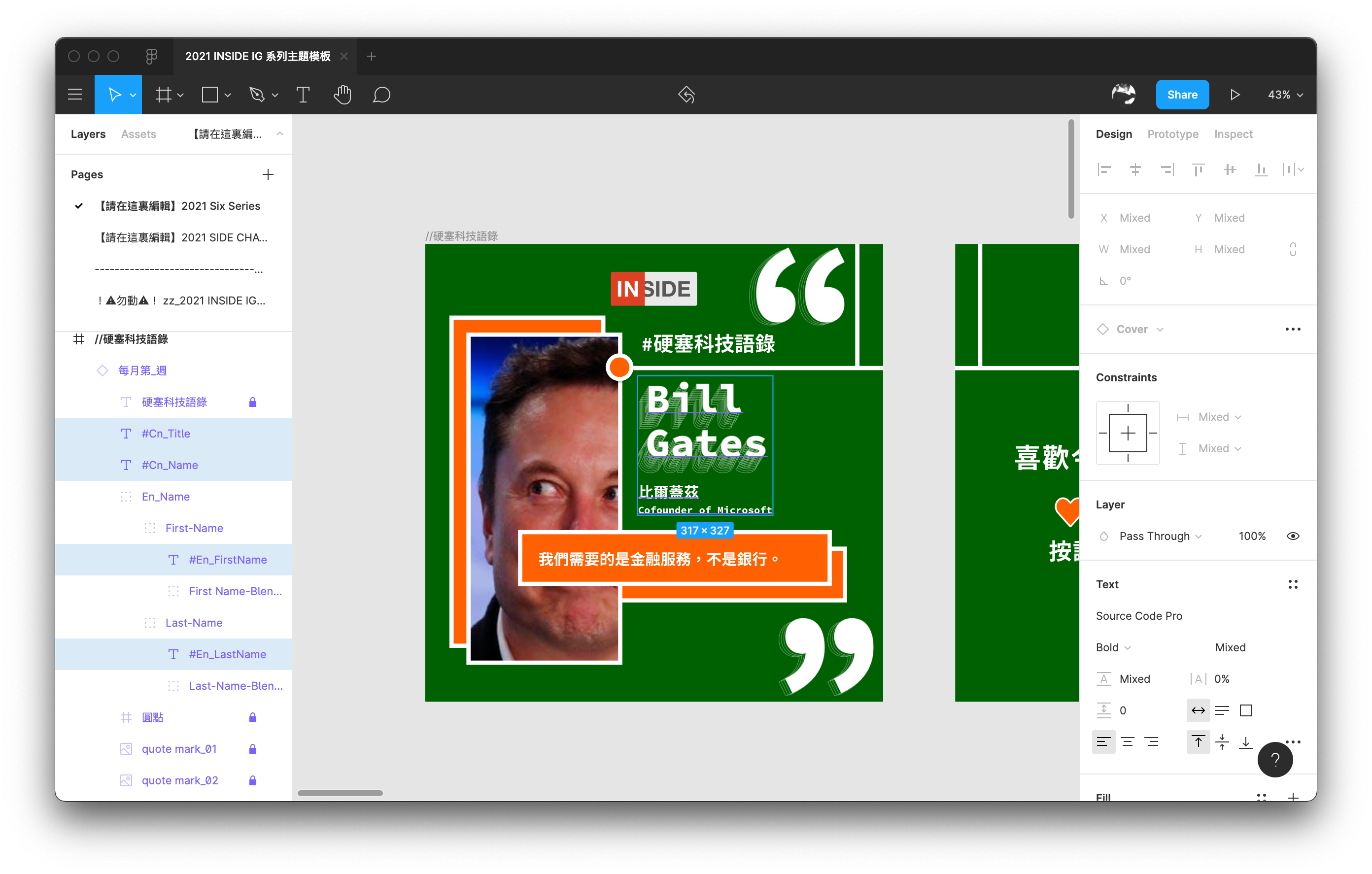The height and width of the screenshot is (874, 1372).
Task: Set text align center
Action: click(x=1128, y=742)
